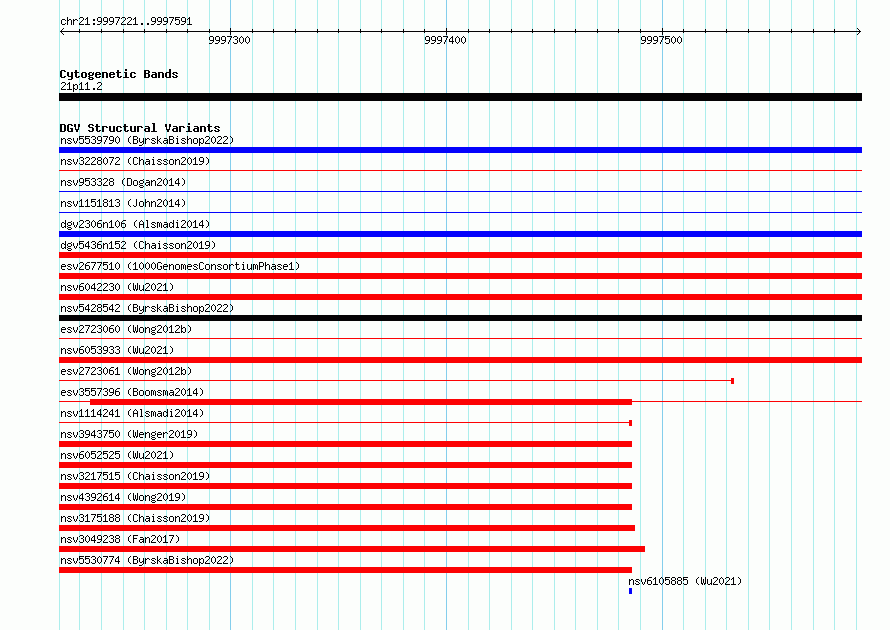
Task: Select the nsv5530774 red variant bar
Action: 346,570
